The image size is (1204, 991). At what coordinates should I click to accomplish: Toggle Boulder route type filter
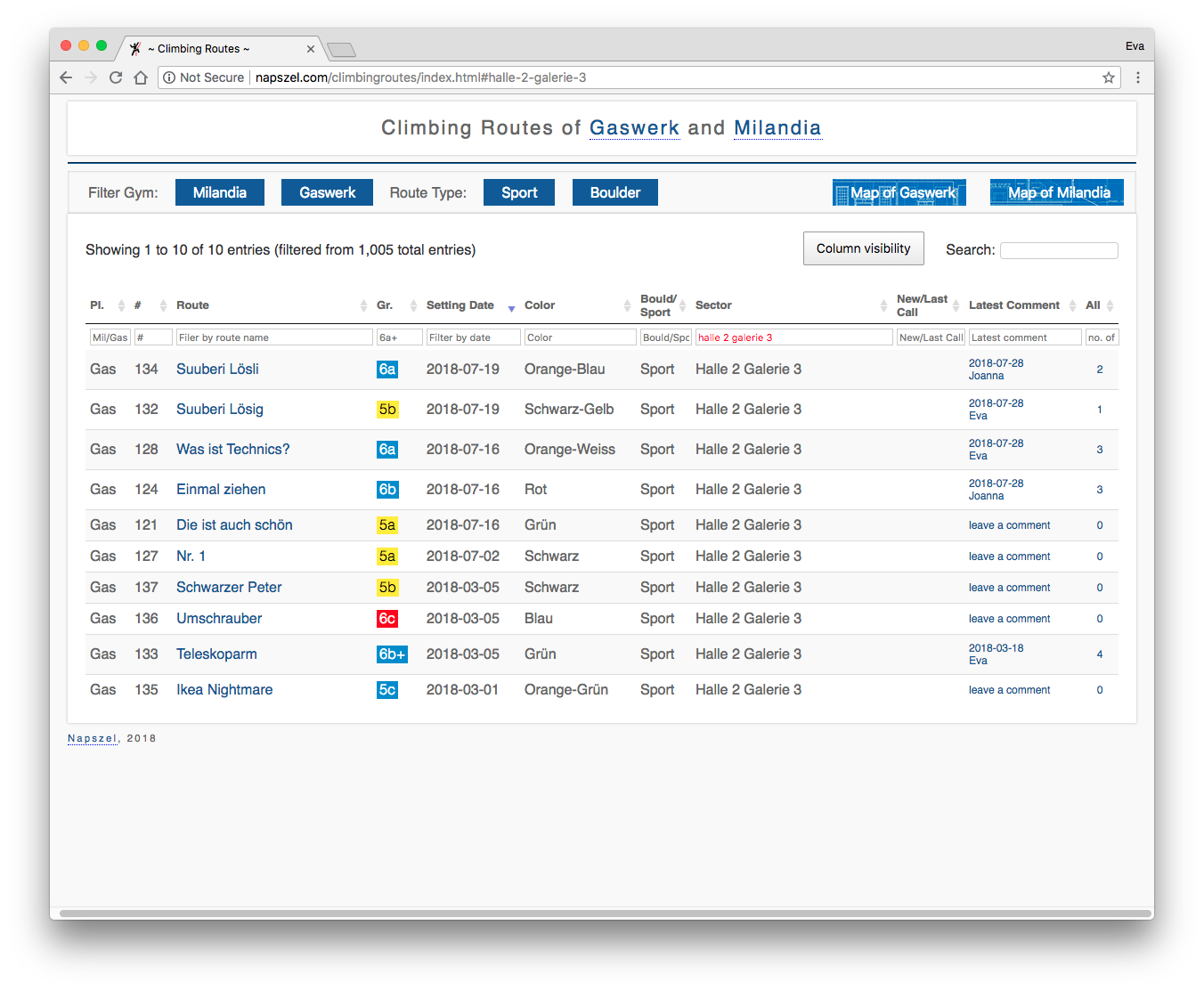(615, 192)
